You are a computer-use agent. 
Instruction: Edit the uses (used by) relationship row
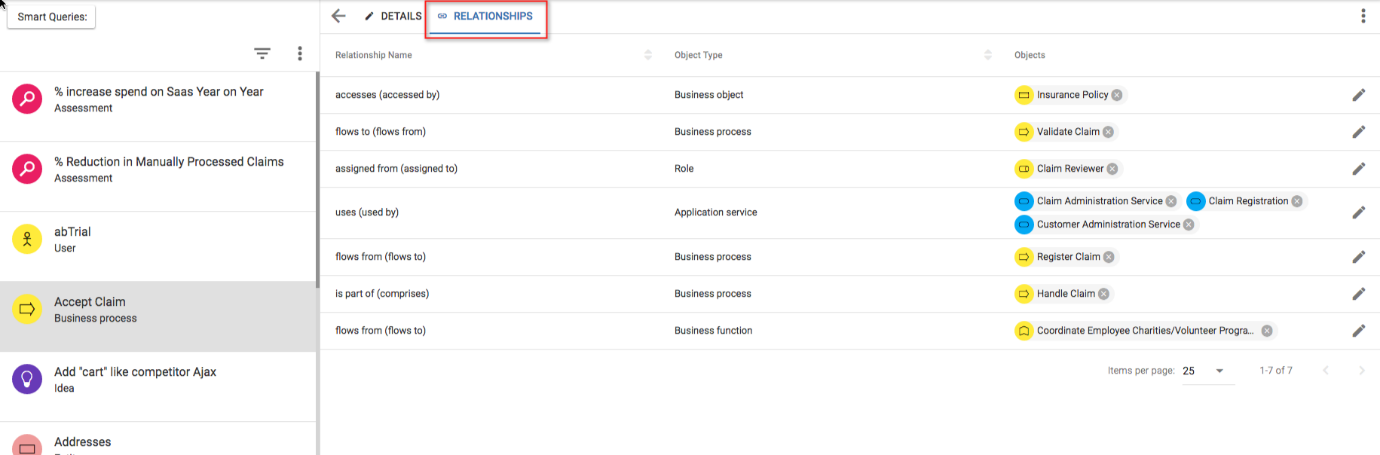[x=1358, y=213]
